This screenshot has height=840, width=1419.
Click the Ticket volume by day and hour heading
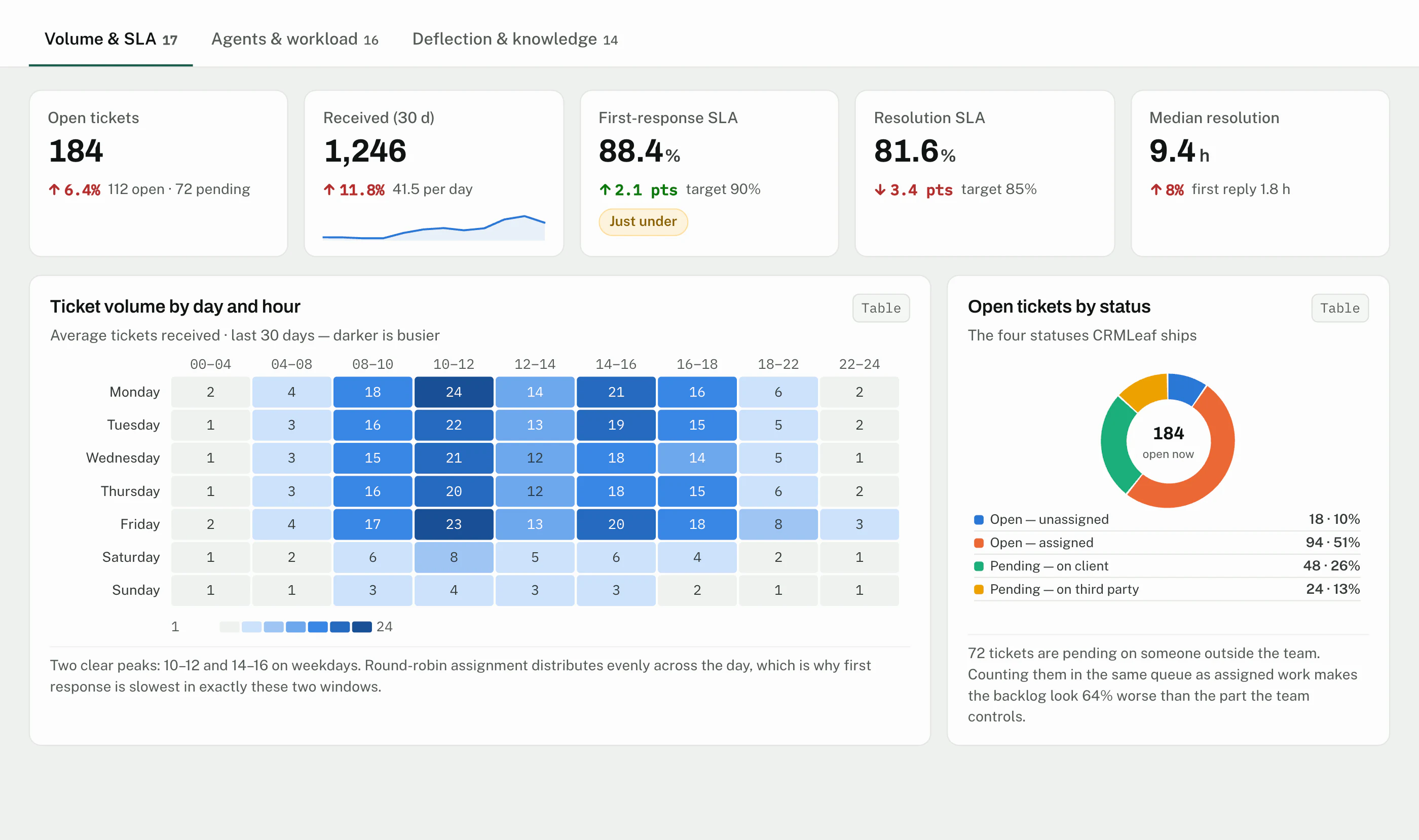coord(175,306)
